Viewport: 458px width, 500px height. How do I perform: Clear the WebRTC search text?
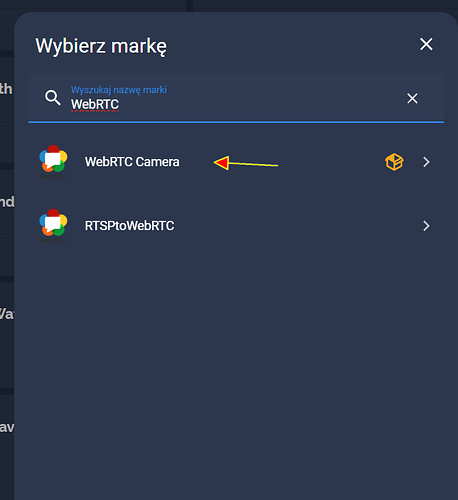pos(412,98)
